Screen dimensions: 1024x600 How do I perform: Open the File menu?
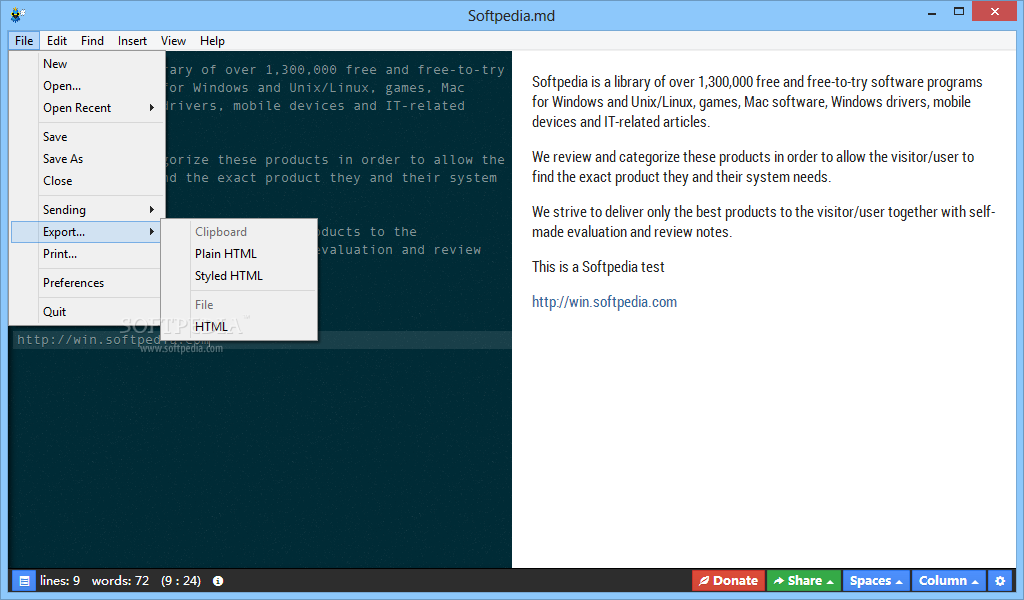tap(24, 40)
